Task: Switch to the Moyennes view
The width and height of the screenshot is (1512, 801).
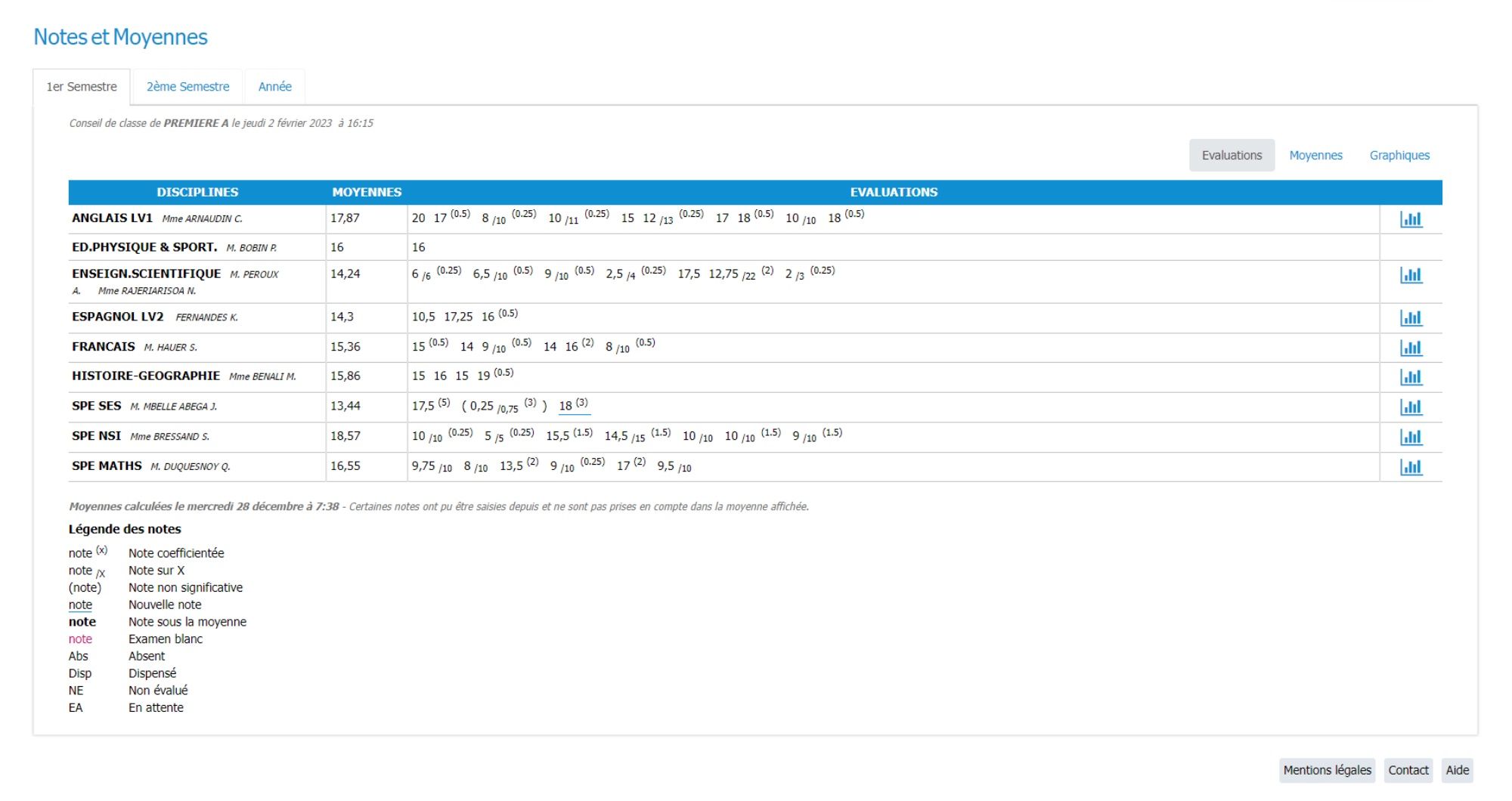Action: [1315, 156]
